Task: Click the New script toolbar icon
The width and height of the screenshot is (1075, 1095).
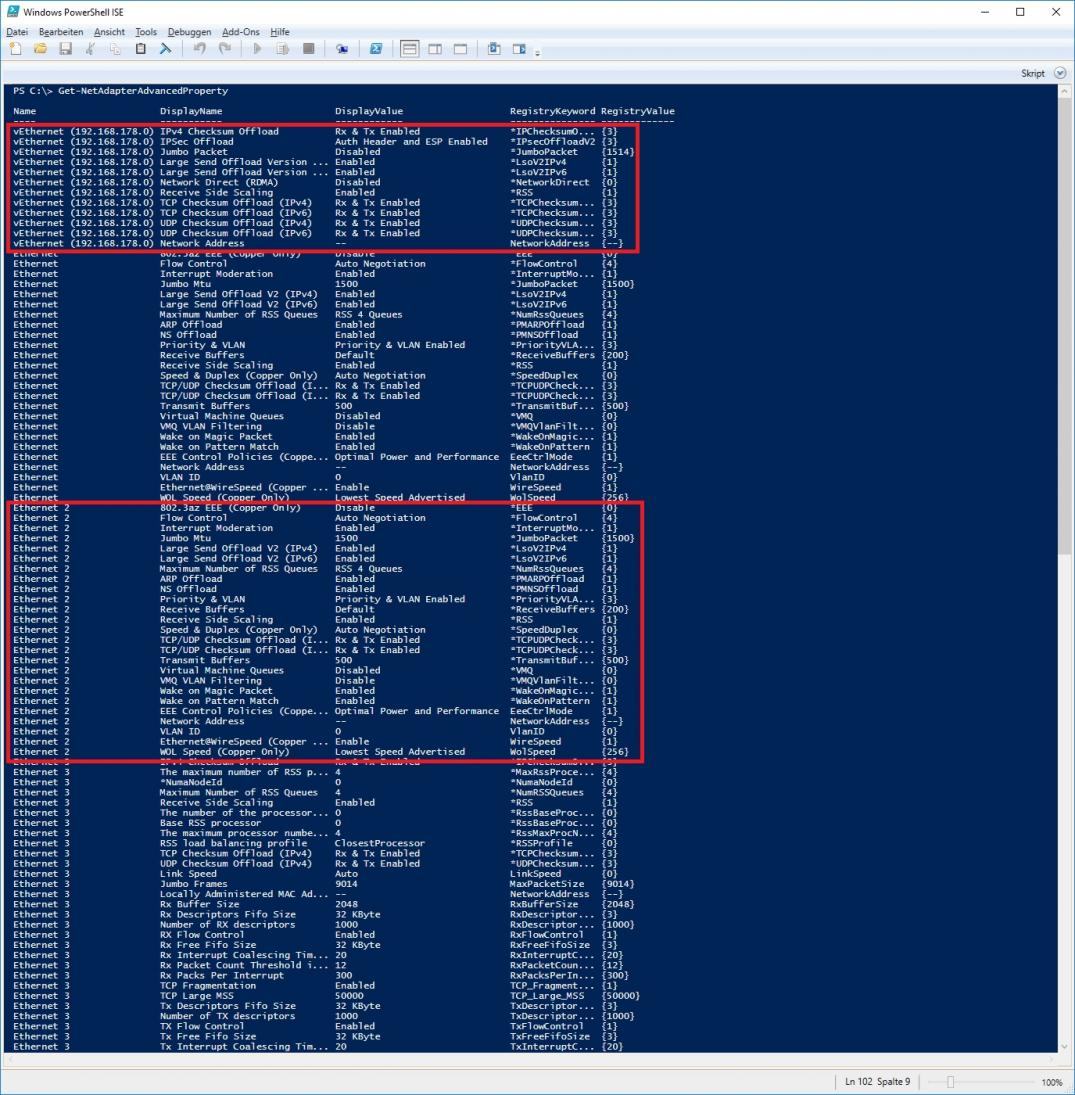Action: [15, 49]
